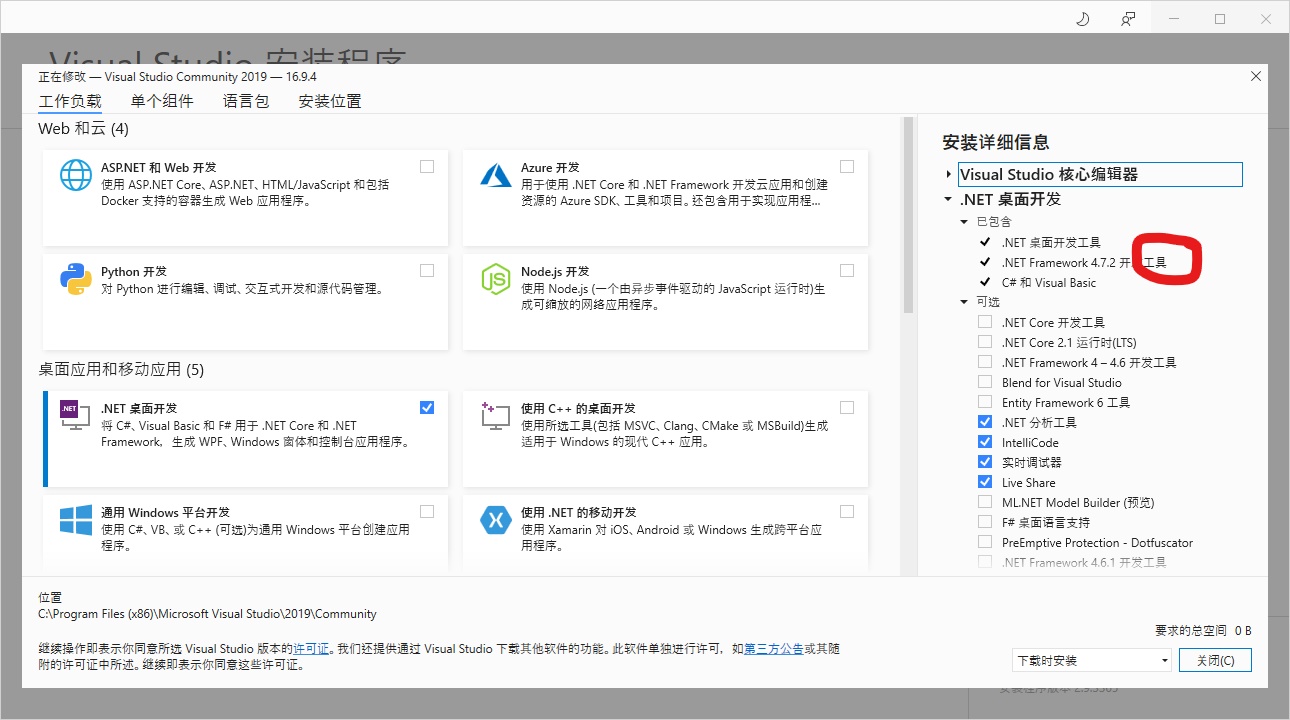1290x720 pixels.
Task: Enable the Azure 开发 workload checkbox
Action: click(x=847, y=167)
